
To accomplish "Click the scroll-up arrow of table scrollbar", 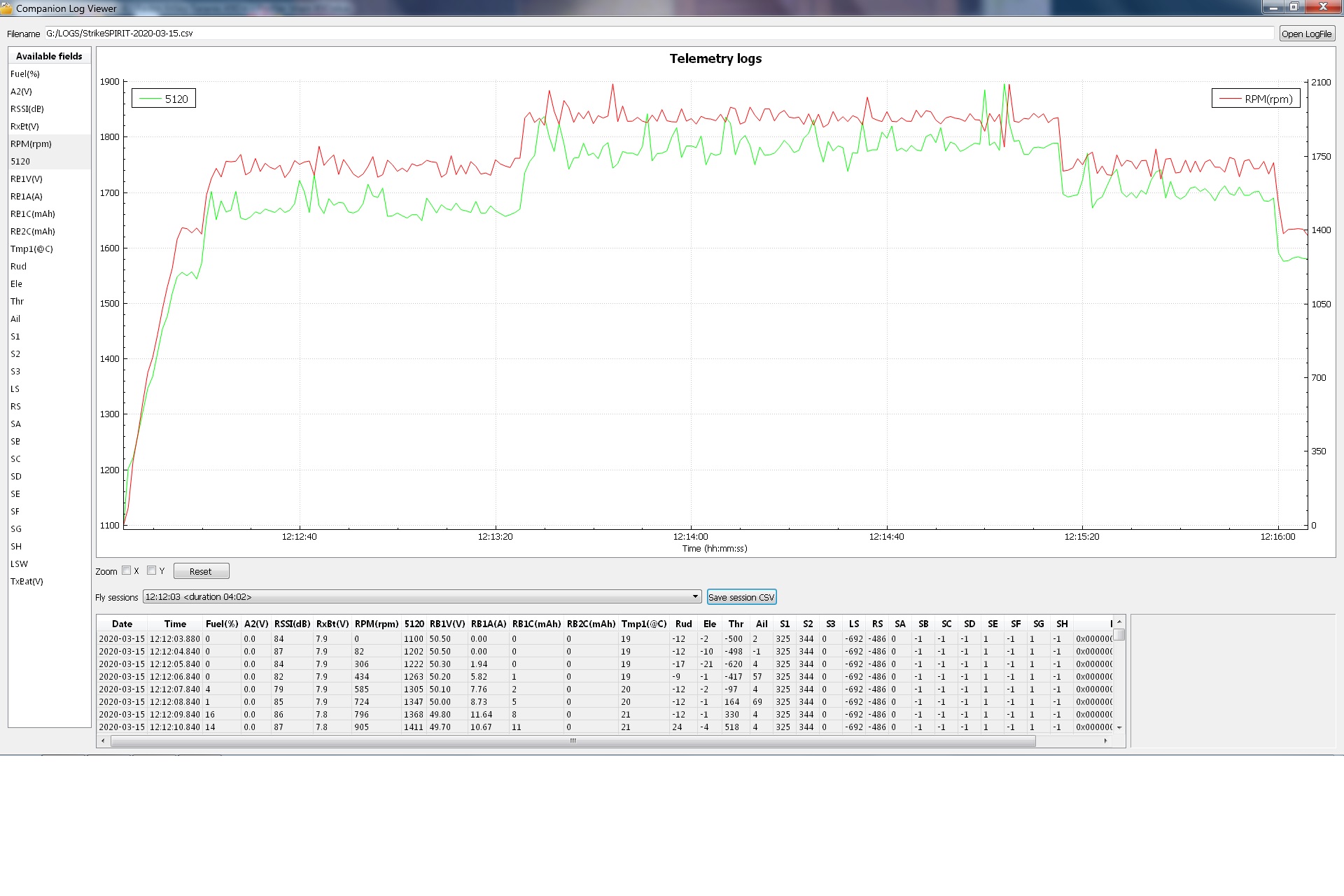I will [x=1119, y=622].
